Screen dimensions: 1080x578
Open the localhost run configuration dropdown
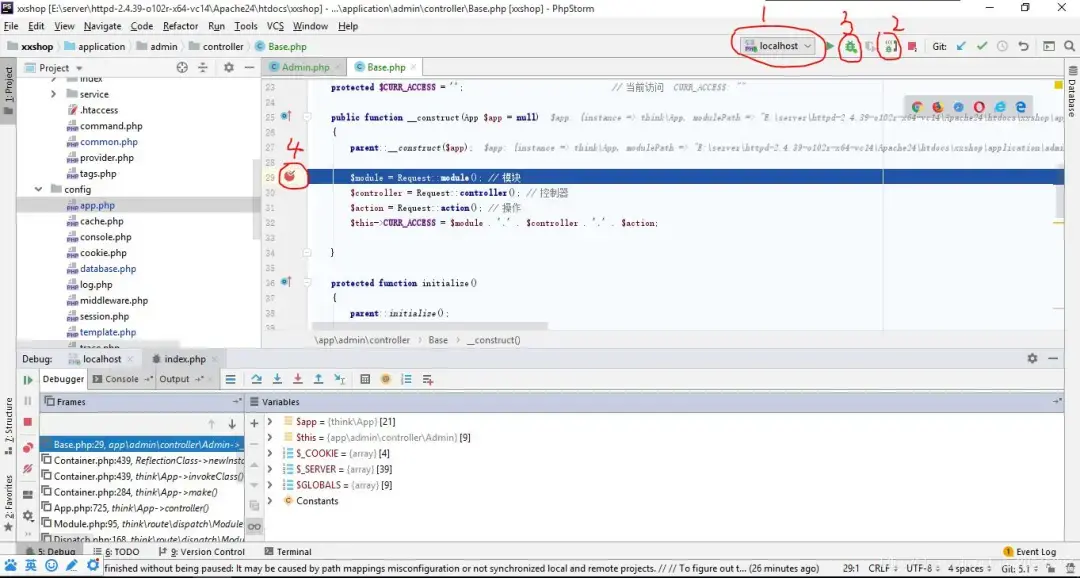[x=779, y=46]
